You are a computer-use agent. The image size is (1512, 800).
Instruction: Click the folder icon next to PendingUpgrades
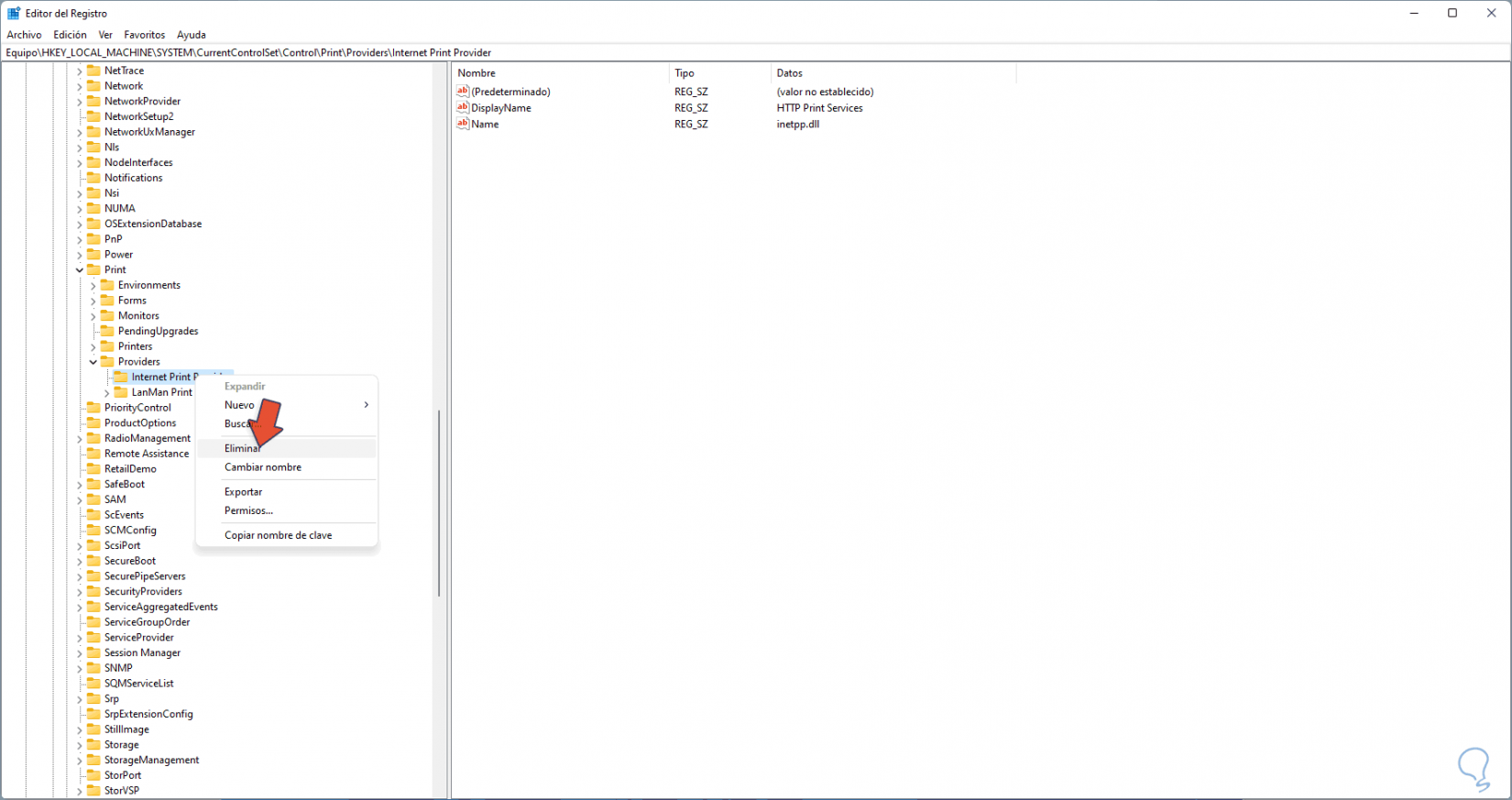coord(107,331)
